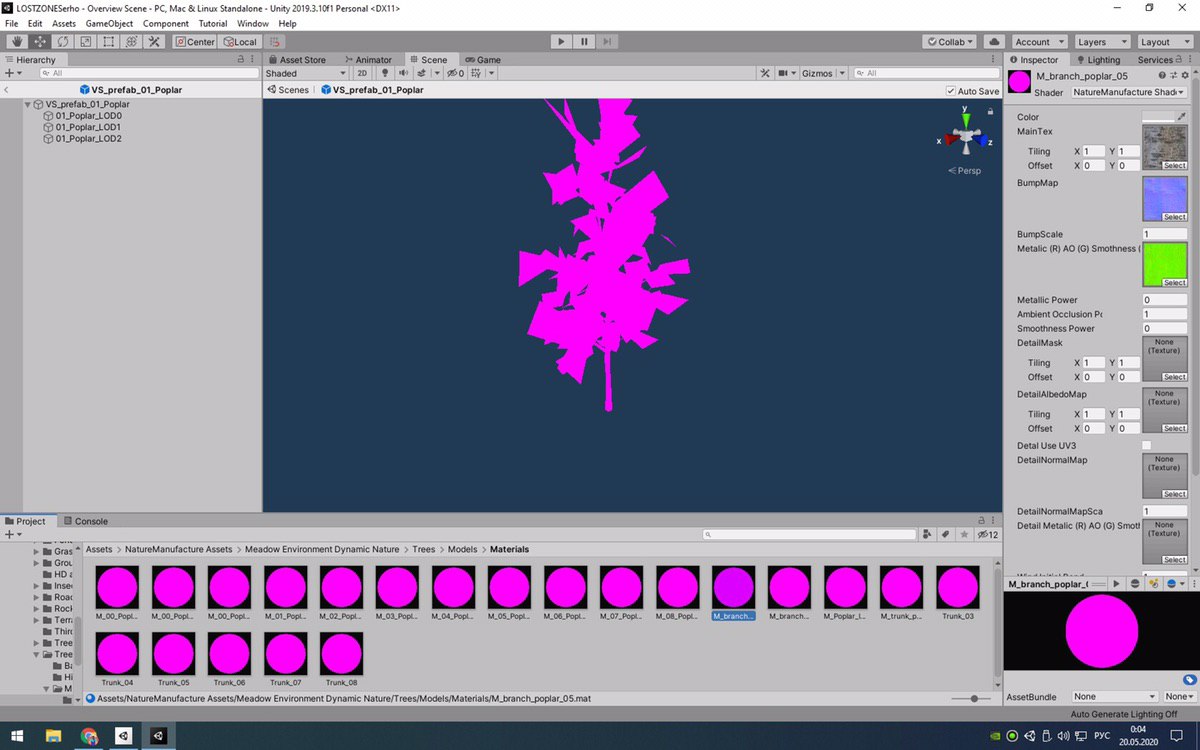The height and width of the screenshot is (750, 1200).
Task: Open the File menu
Action: 12,23
